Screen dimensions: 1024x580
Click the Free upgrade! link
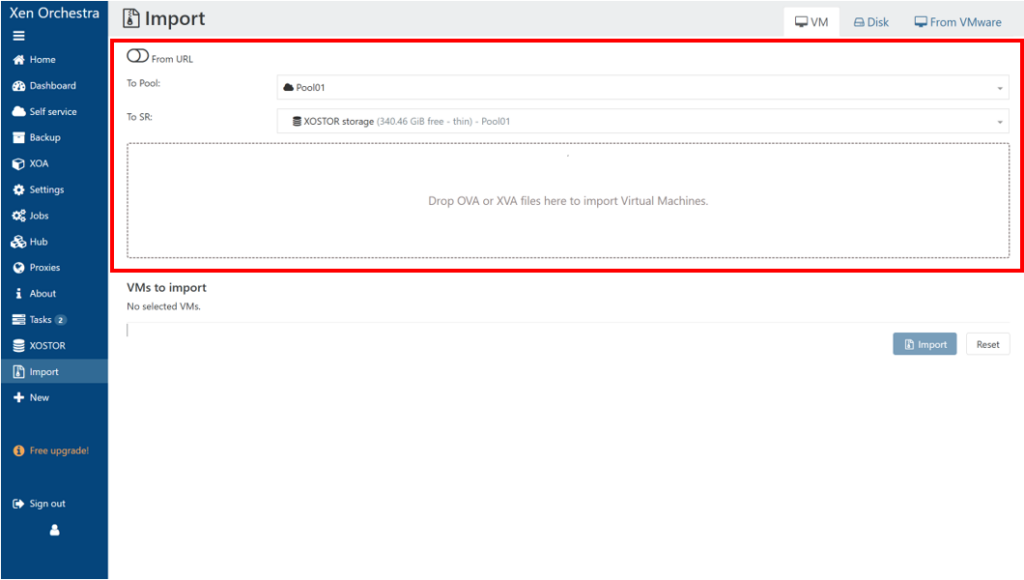point(58,451)
